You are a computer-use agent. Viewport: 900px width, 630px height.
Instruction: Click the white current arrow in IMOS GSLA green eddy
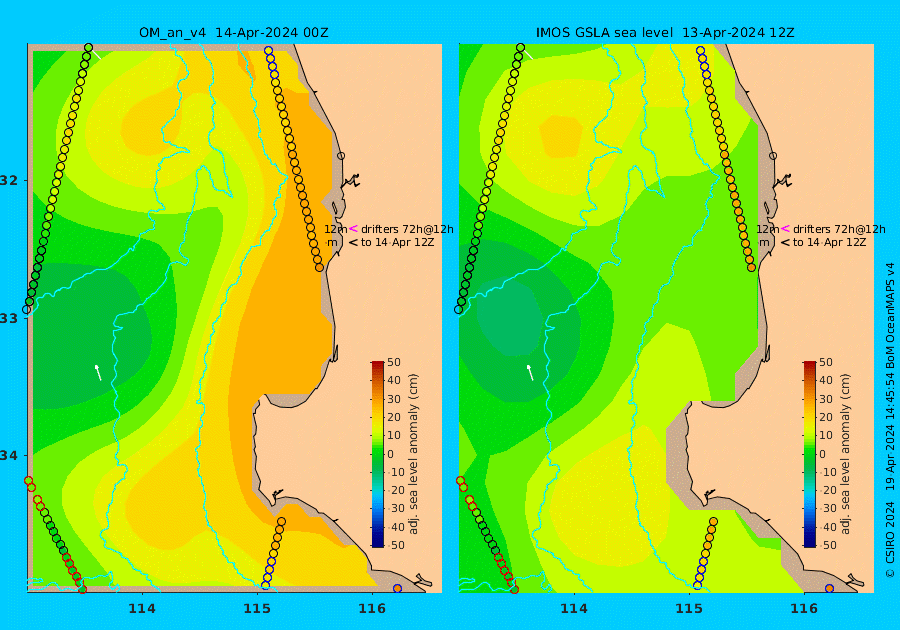point(530,372)
